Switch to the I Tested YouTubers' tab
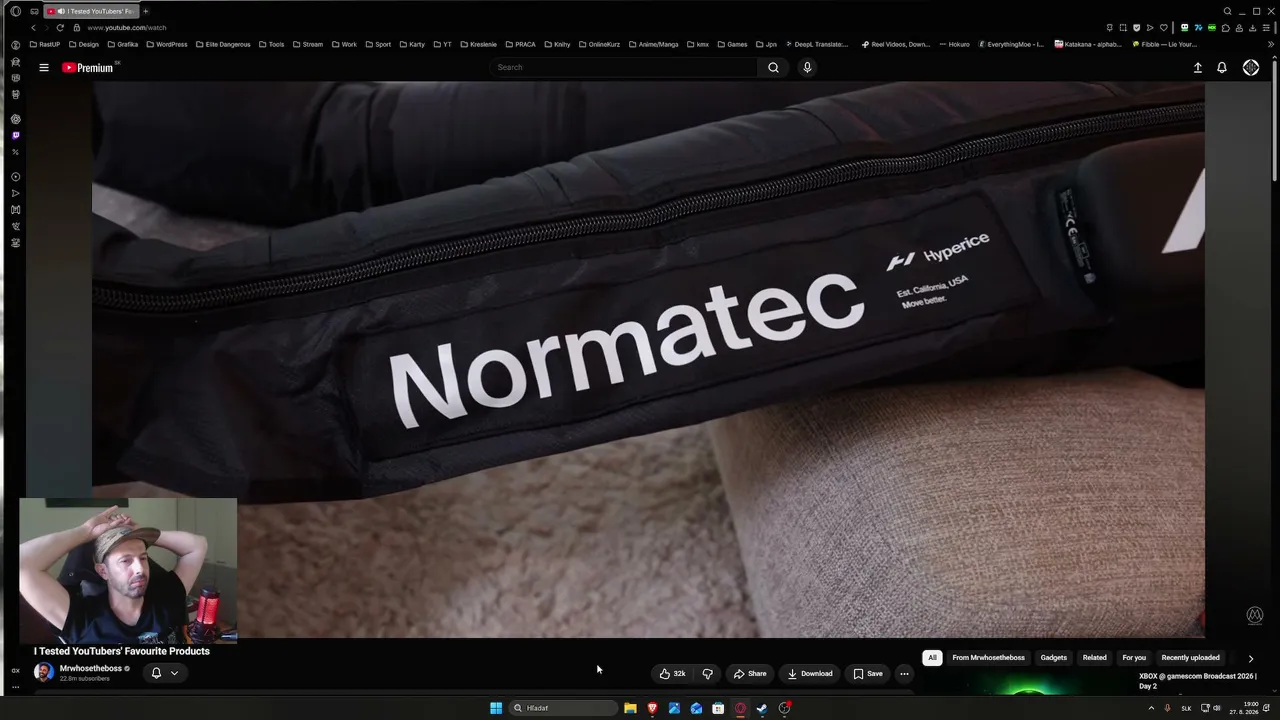This screenshot has width=1280, height=720. [x=90, y=11]
